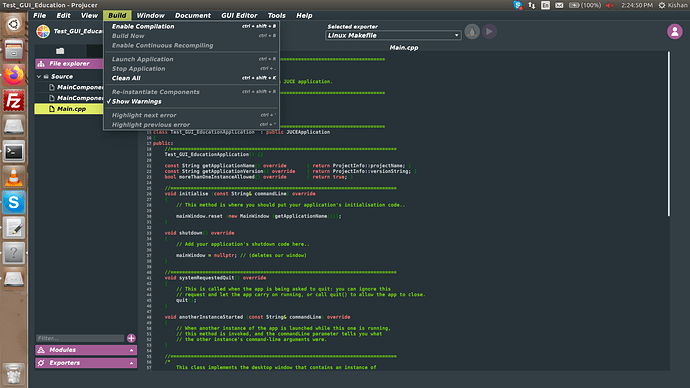Open Skype from the dock
The height and width of the screenshot is (388, 690).
[x=14, y=203]
